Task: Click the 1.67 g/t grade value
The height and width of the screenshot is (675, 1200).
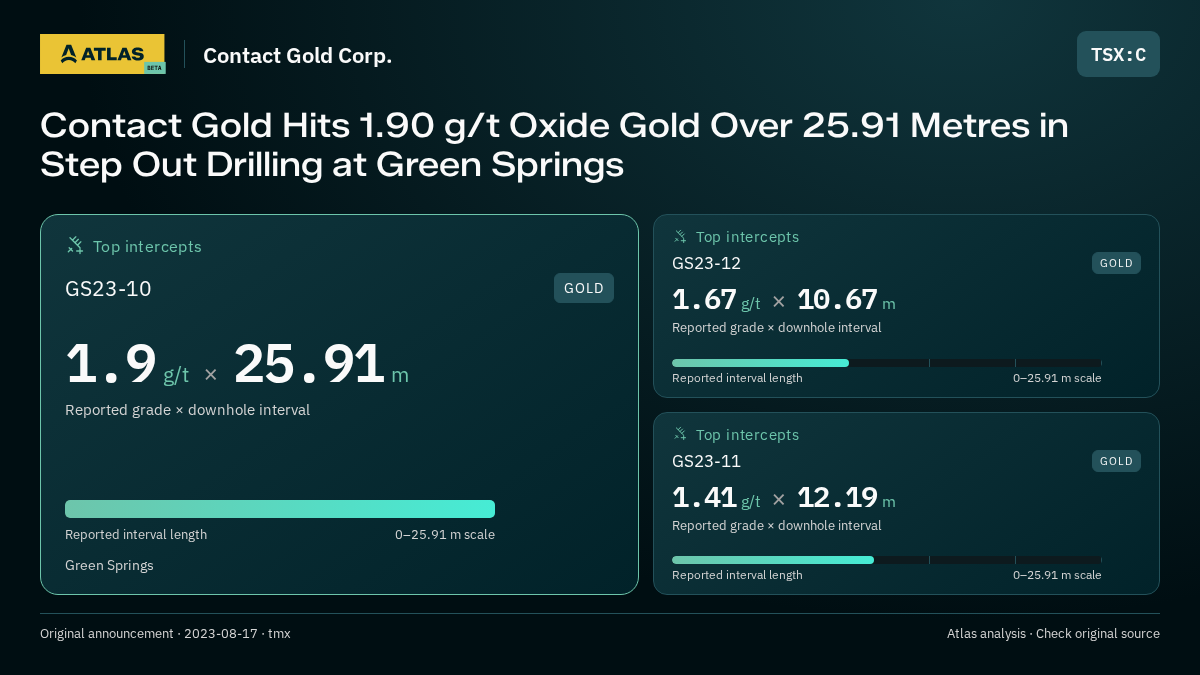Action: (x=716, y=300)
